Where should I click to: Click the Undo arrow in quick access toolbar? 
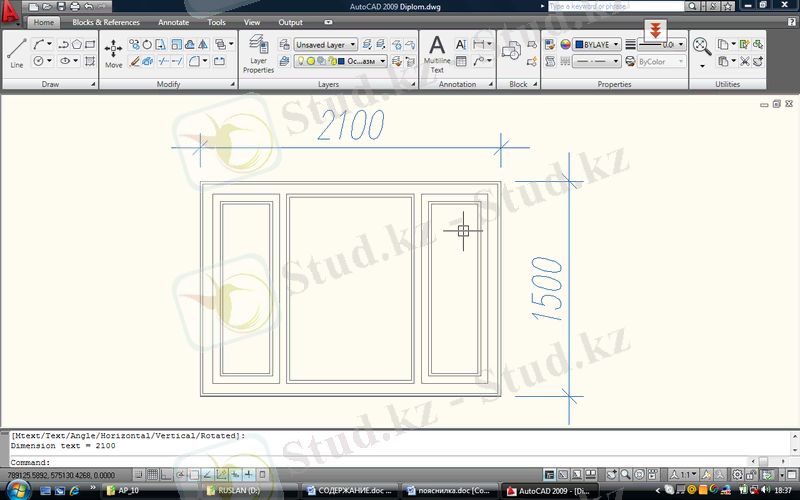click(x=88, y=7)
